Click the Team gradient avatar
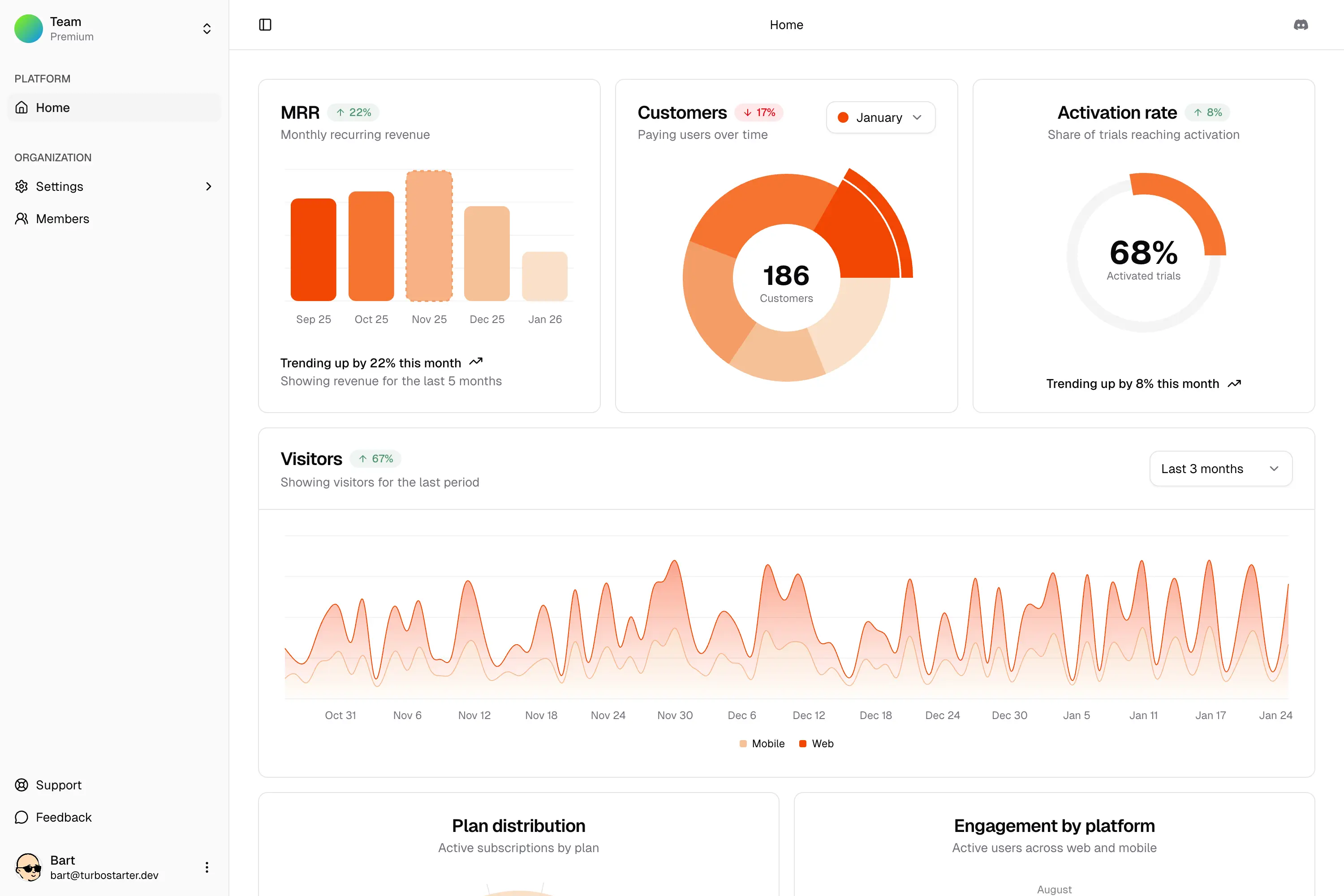1344x896 pixels. point(29,29)
